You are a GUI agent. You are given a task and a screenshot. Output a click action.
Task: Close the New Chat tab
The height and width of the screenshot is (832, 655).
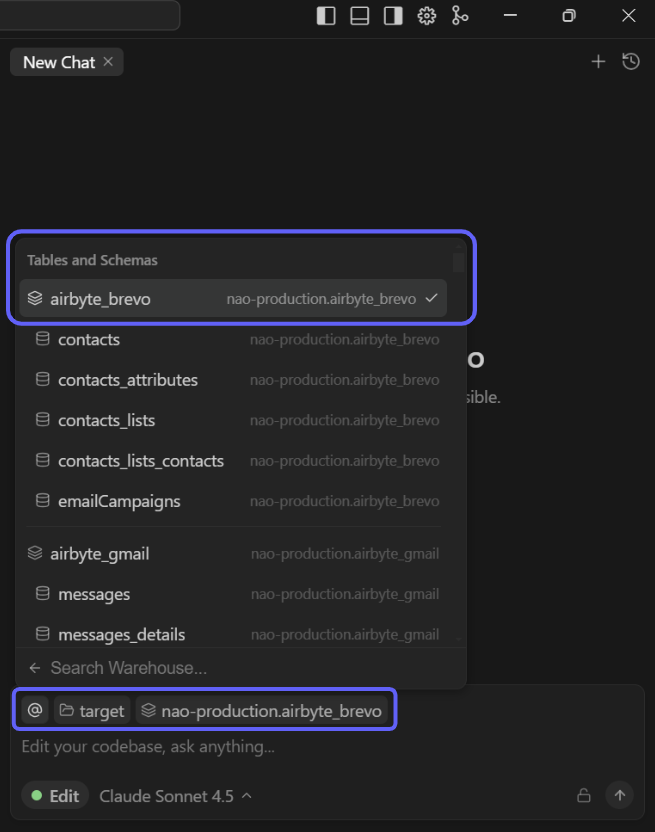click(x=108, y=62)
